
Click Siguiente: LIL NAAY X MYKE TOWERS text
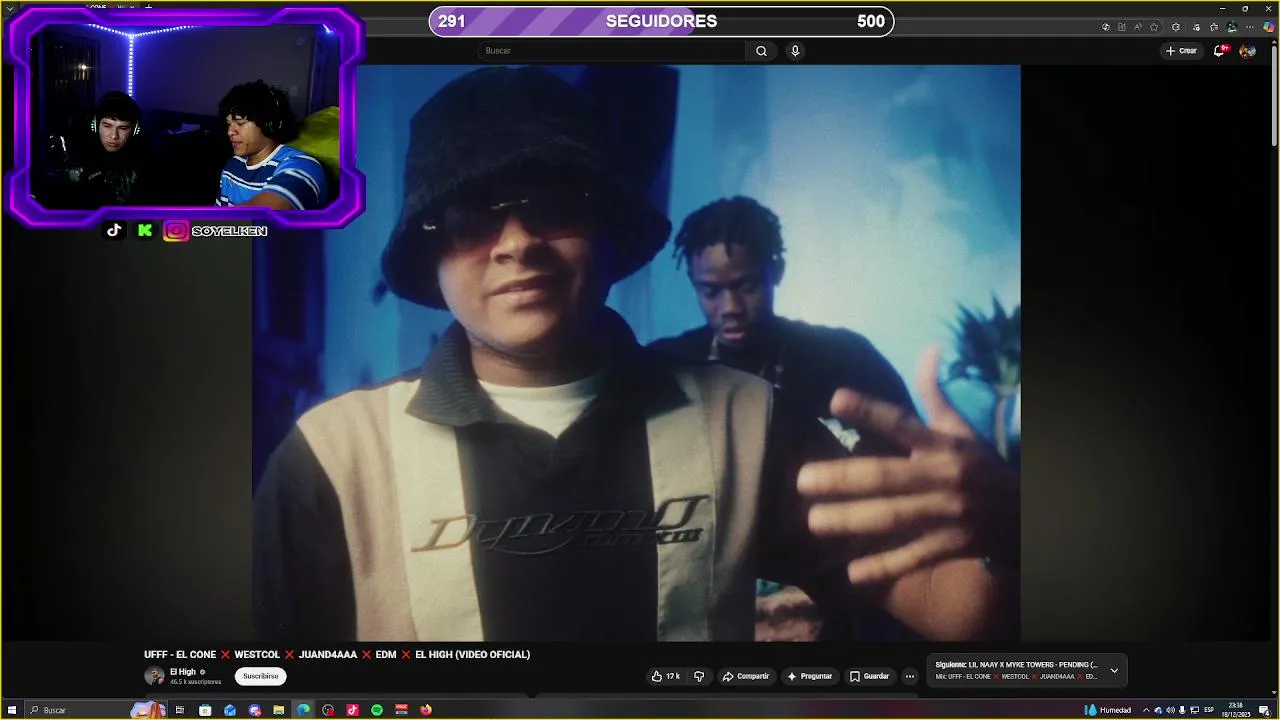(x=1016, y=665)
